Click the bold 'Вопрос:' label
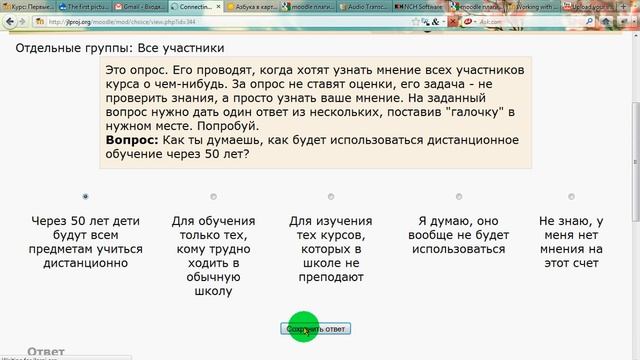The height and width of the screenshot is (360, 640). tap(132, 140)
